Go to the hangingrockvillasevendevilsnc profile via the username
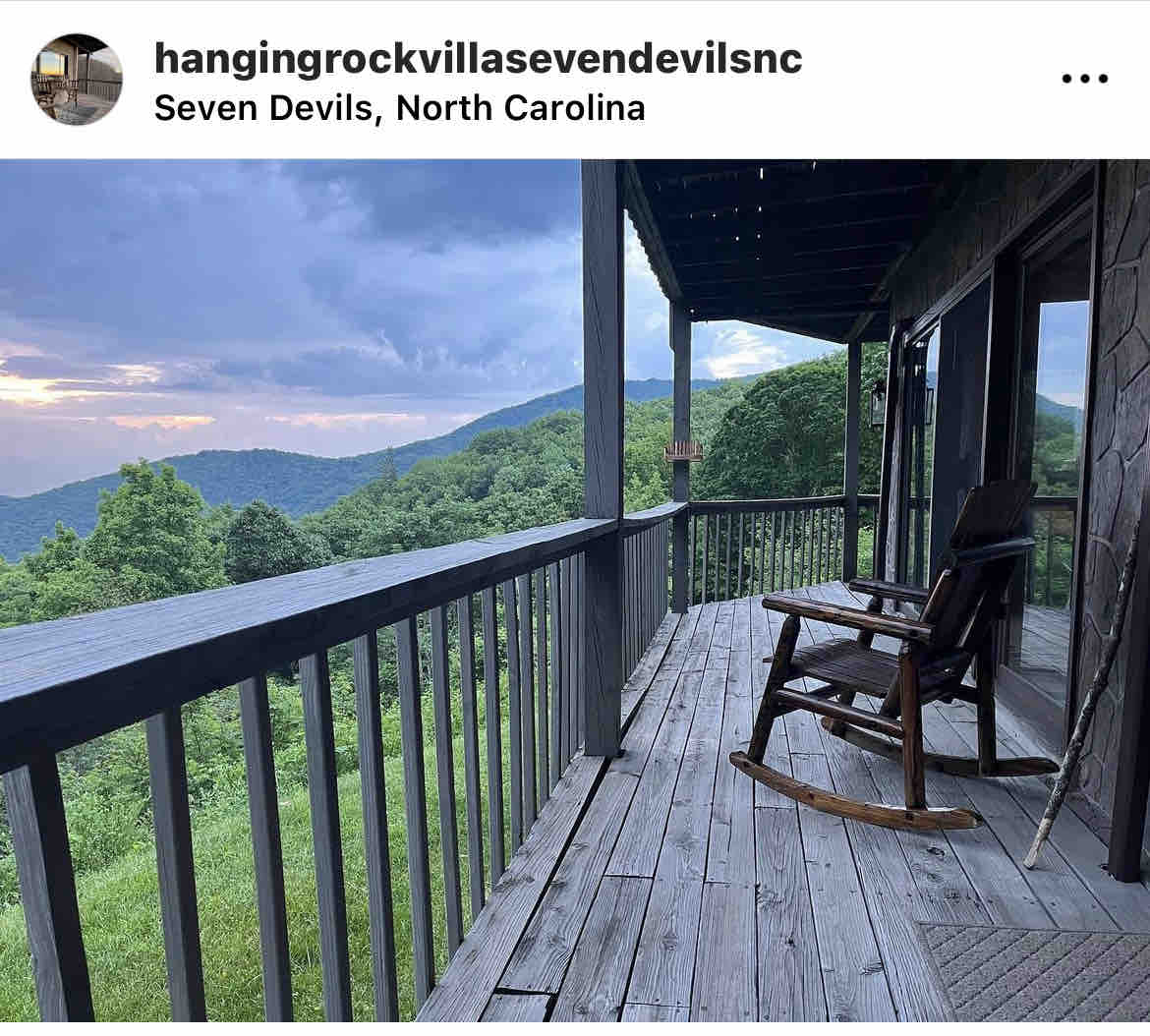Viewport: 1150px width, 1036px height. (479, 58)
